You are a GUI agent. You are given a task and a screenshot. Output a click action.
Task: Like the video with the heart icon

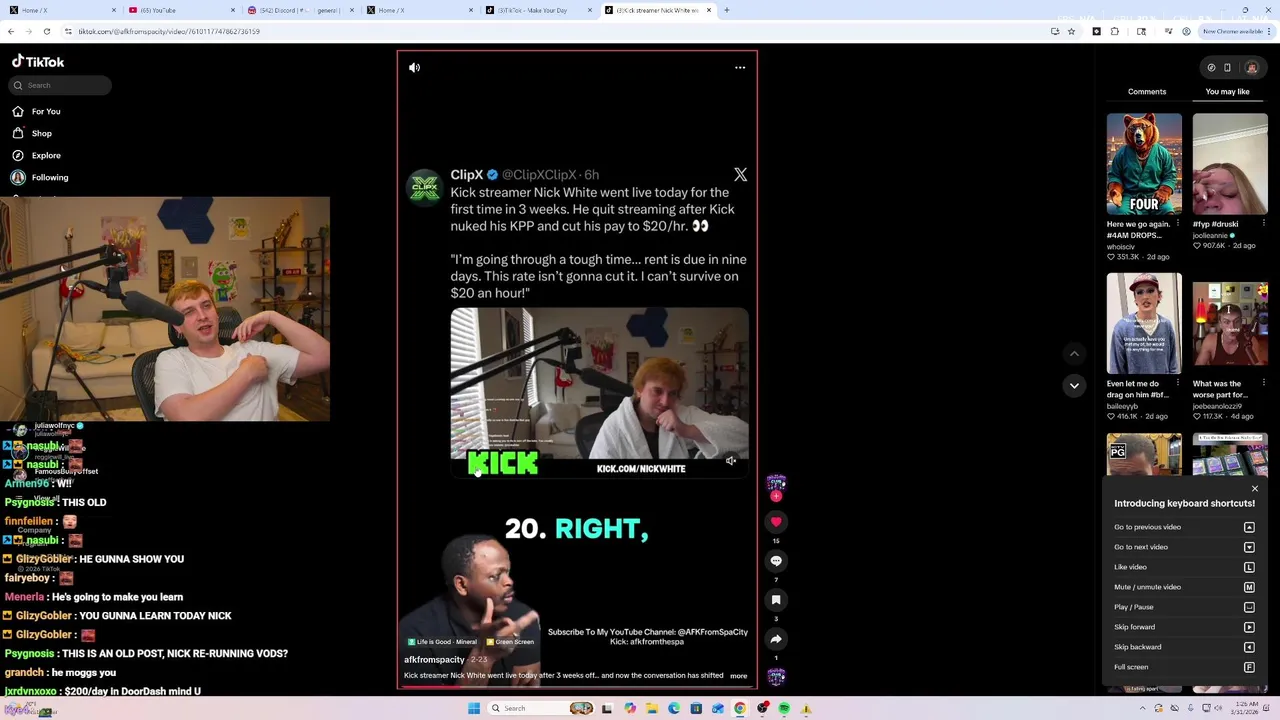(776, 521)
